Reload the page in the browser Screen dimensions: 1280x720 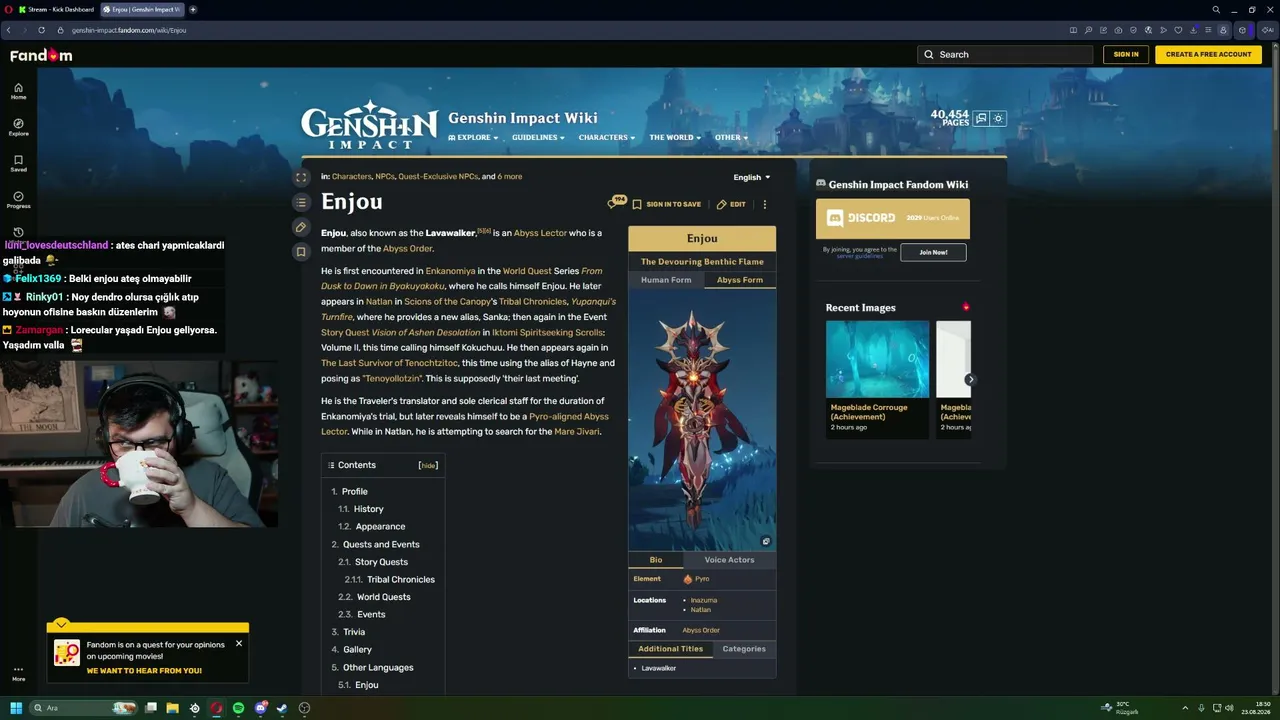click(41, 30)
